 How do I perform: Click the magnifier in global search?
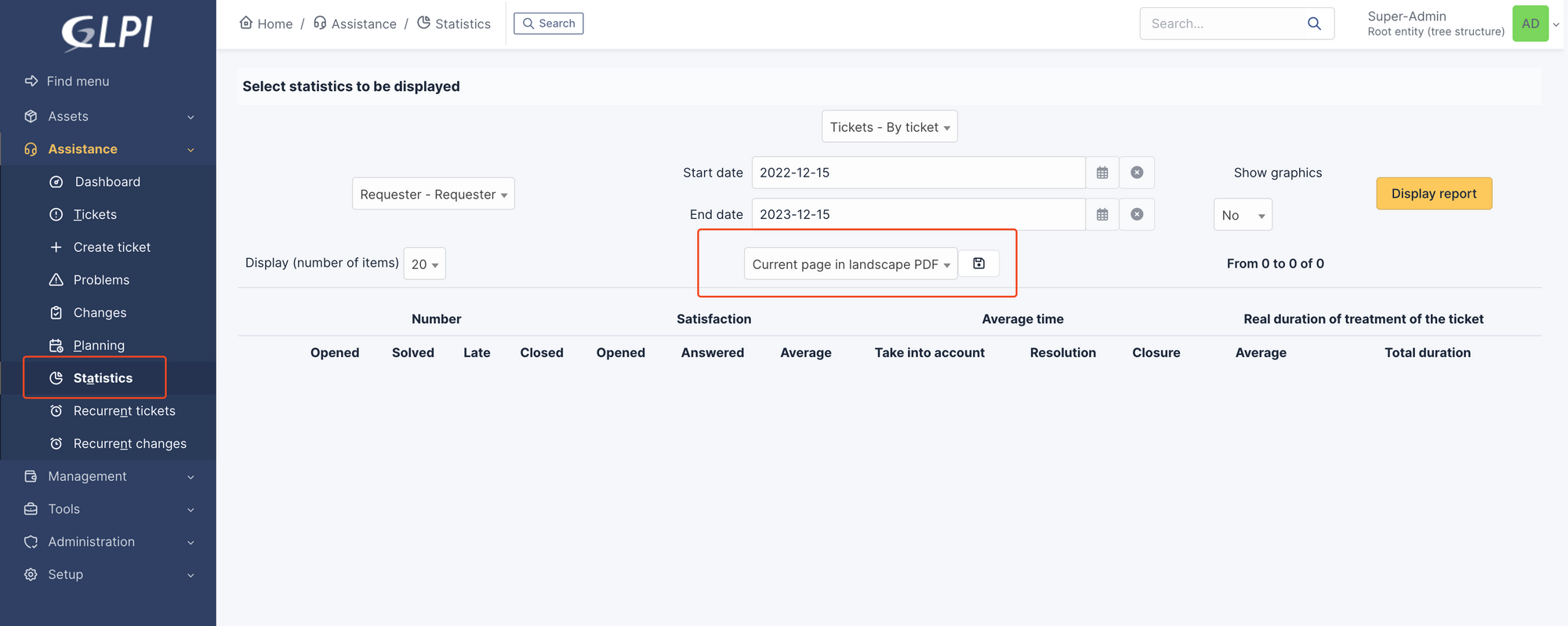(x=1314, y=24)
